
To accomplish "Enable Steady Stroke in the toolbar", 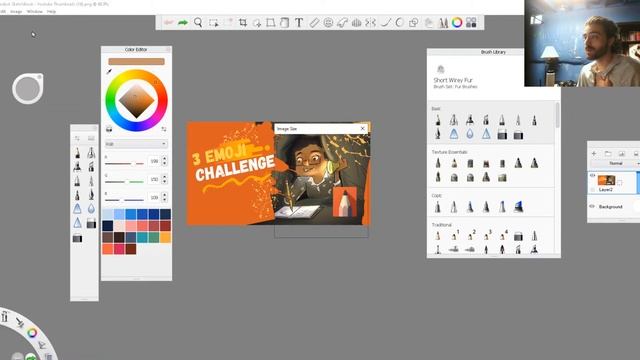I will (x=386, y=22).
